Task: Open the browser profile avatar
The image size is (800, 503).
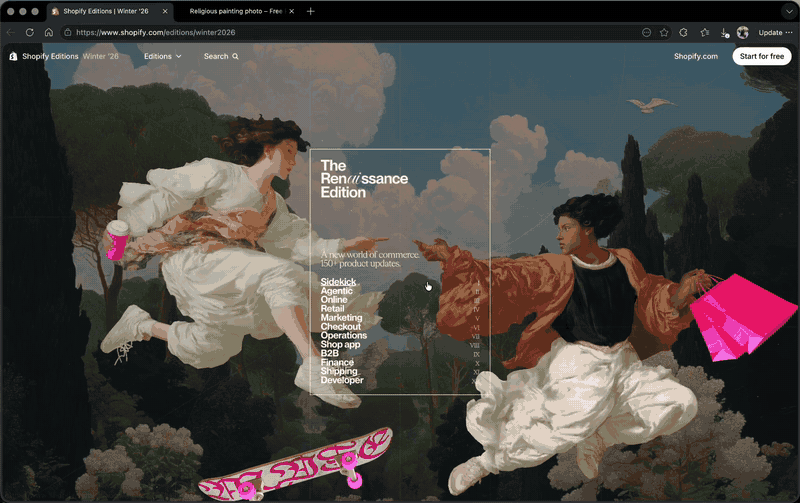Action: click(x=743, y=32)
